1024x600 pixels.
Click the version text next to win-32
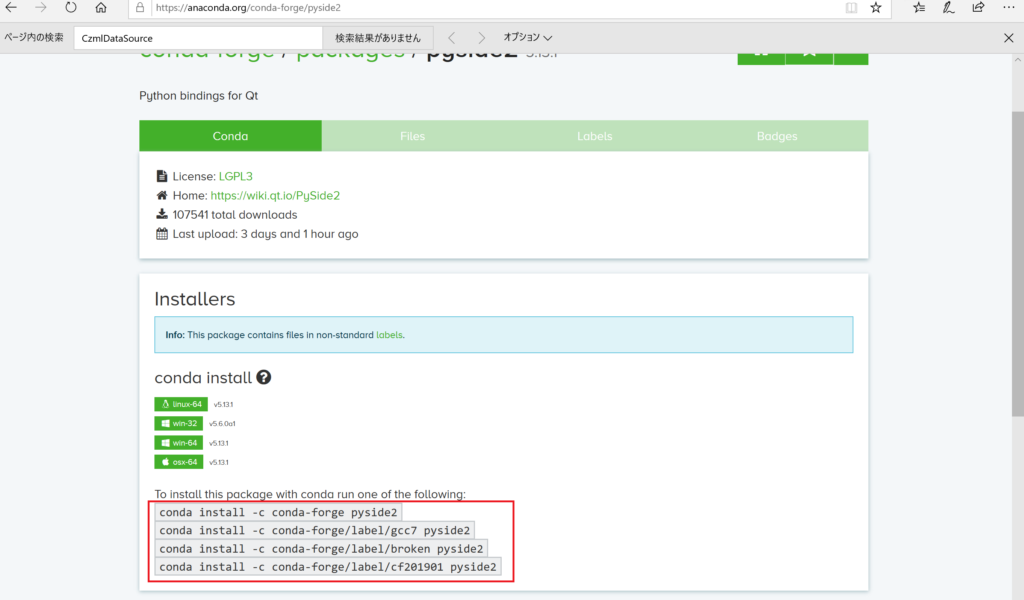click(x=223, y=424)
